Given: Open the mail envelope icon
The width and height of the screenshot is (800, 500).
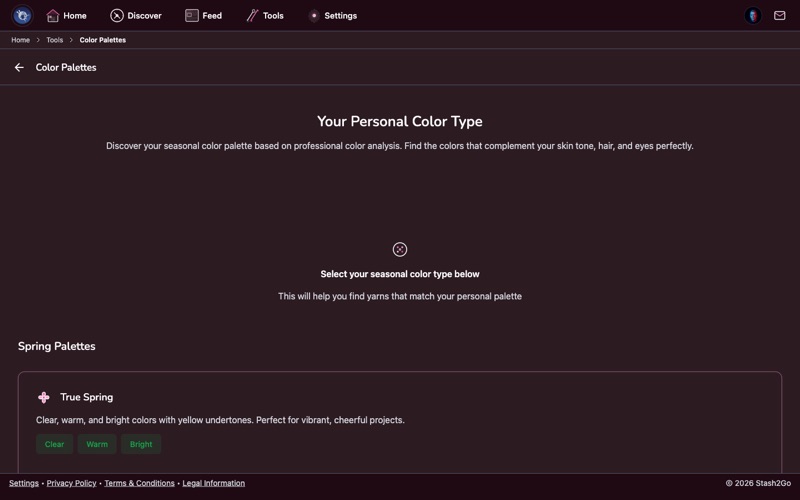Looking at the screenshot, I should click(x=780, y=15).
